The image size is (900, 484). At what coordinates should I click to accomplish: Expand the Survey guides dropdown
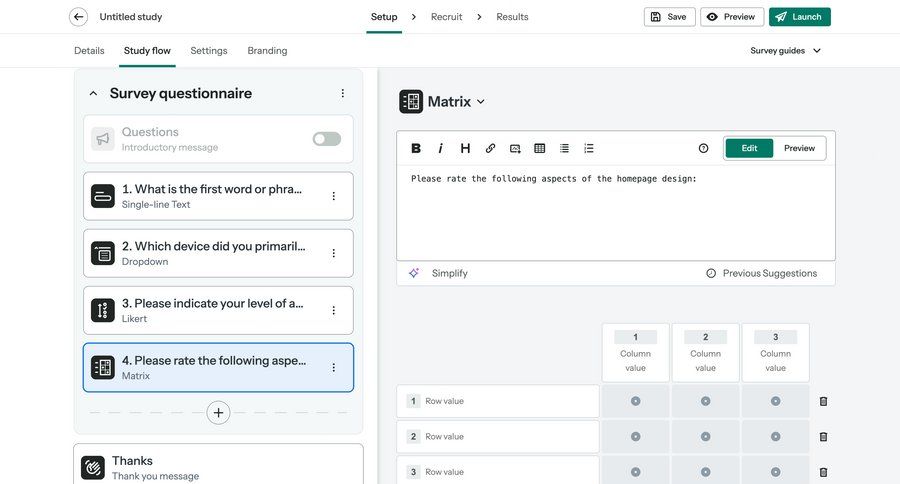click(x=786, y=50)
